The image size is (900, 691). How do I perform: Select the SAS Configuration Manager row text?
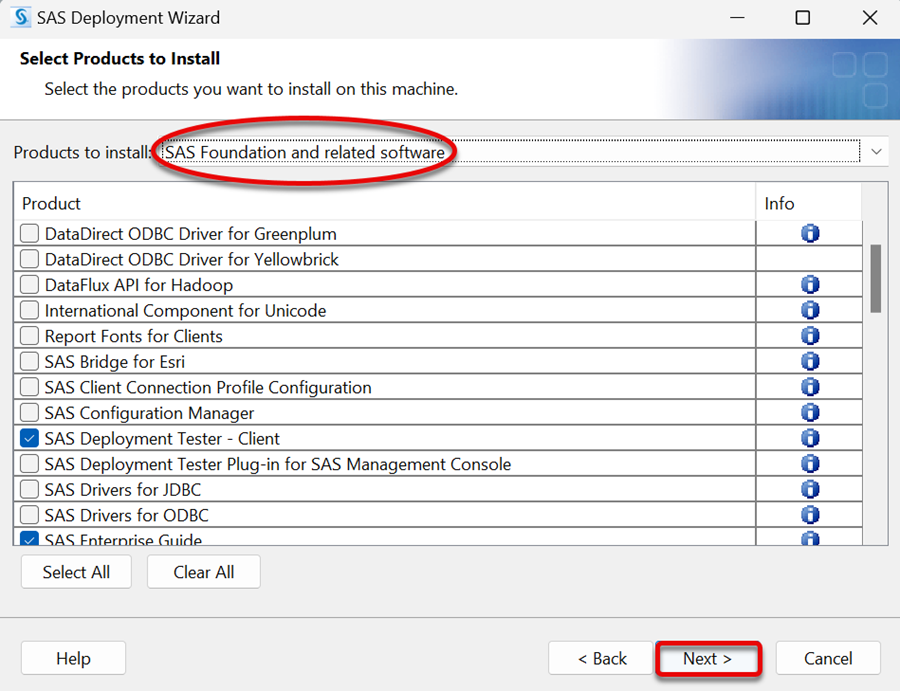point(149,413)
